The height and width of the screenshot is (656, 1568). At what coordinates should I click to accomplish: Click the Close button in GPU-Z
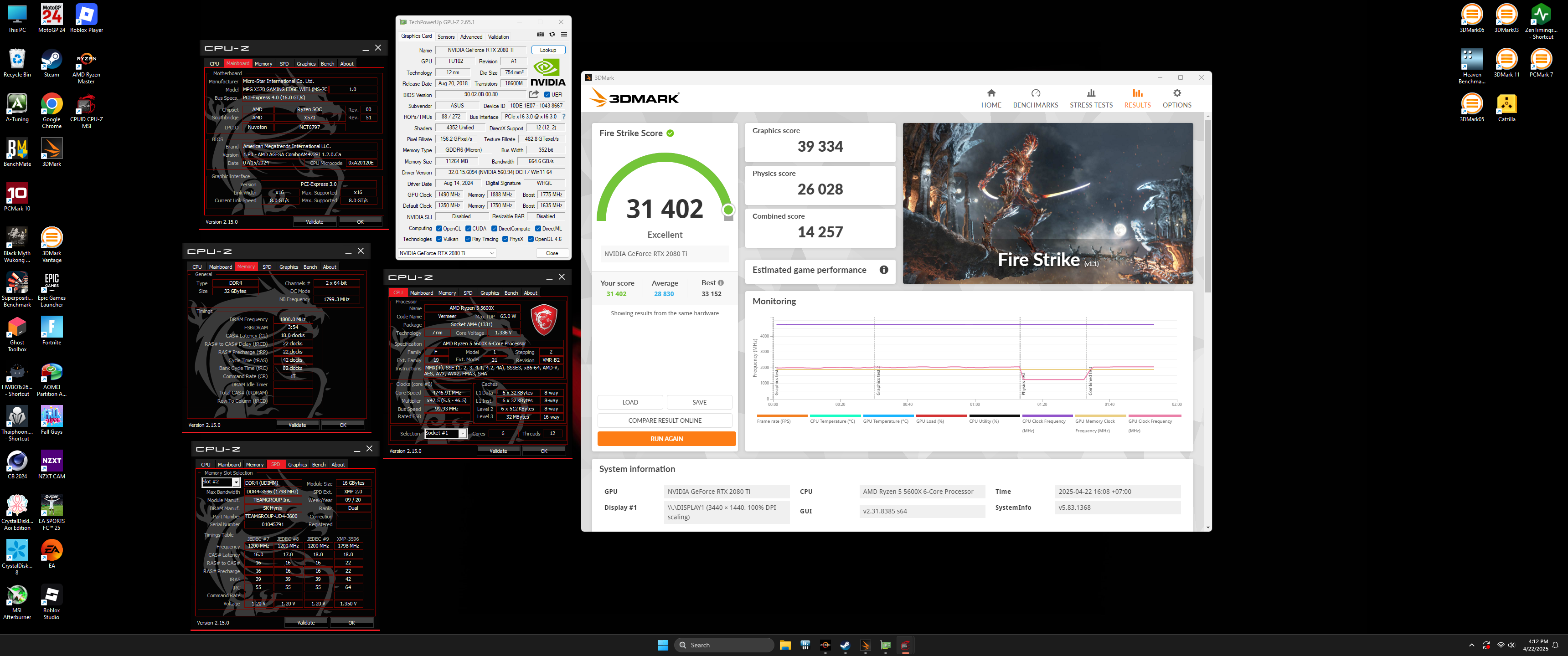click(552, 253)
